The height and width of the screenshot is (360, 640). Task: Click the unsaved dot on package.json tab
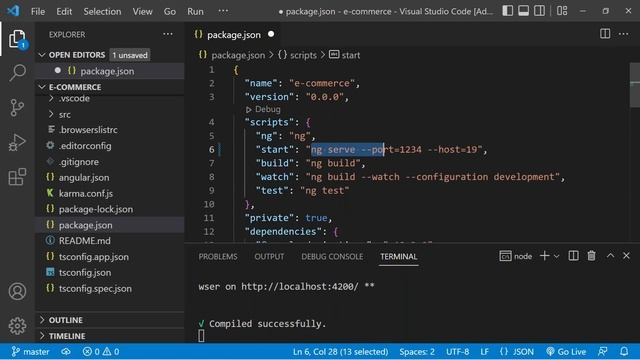(x=271, y=34)
